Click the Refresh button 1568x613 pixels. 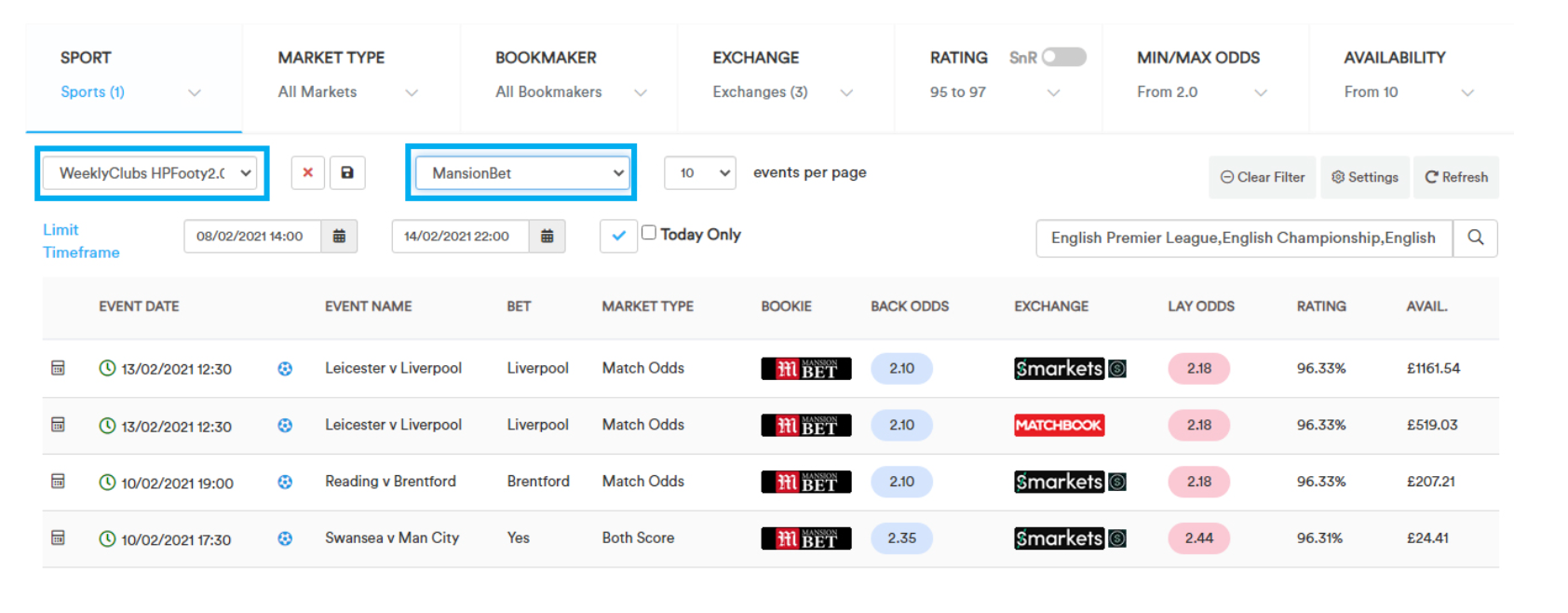coord(1456,177)
